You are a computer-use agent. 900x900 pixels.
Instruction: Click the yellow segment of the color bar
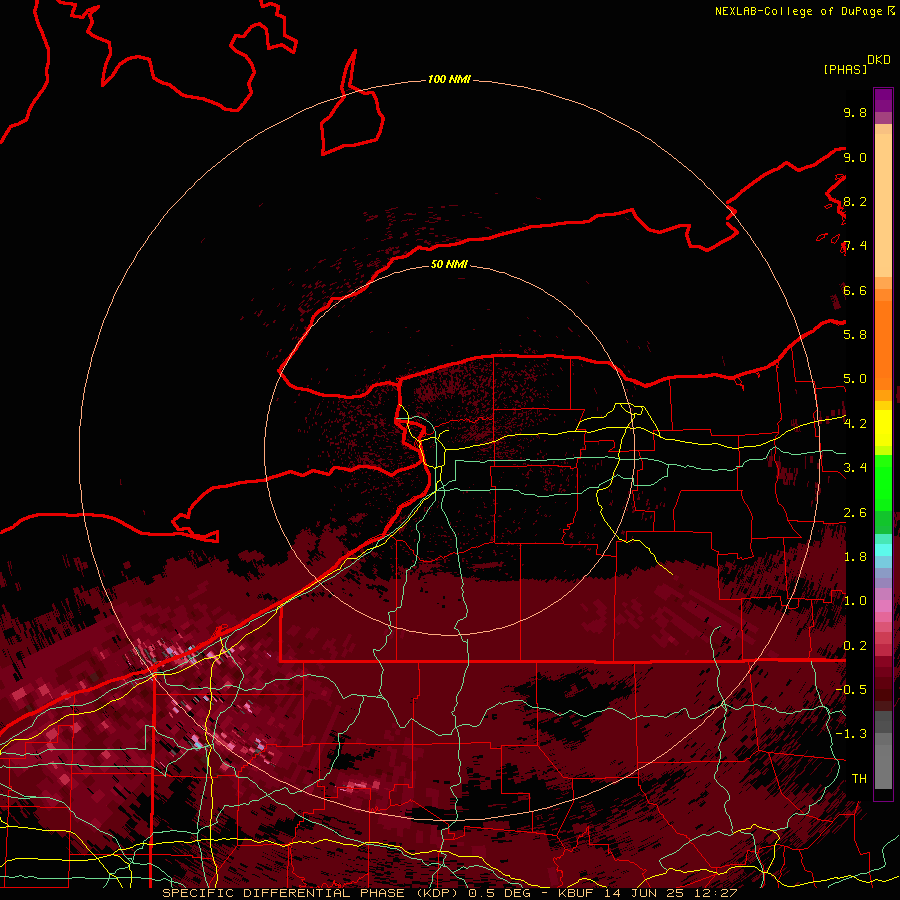click(883, 428)
